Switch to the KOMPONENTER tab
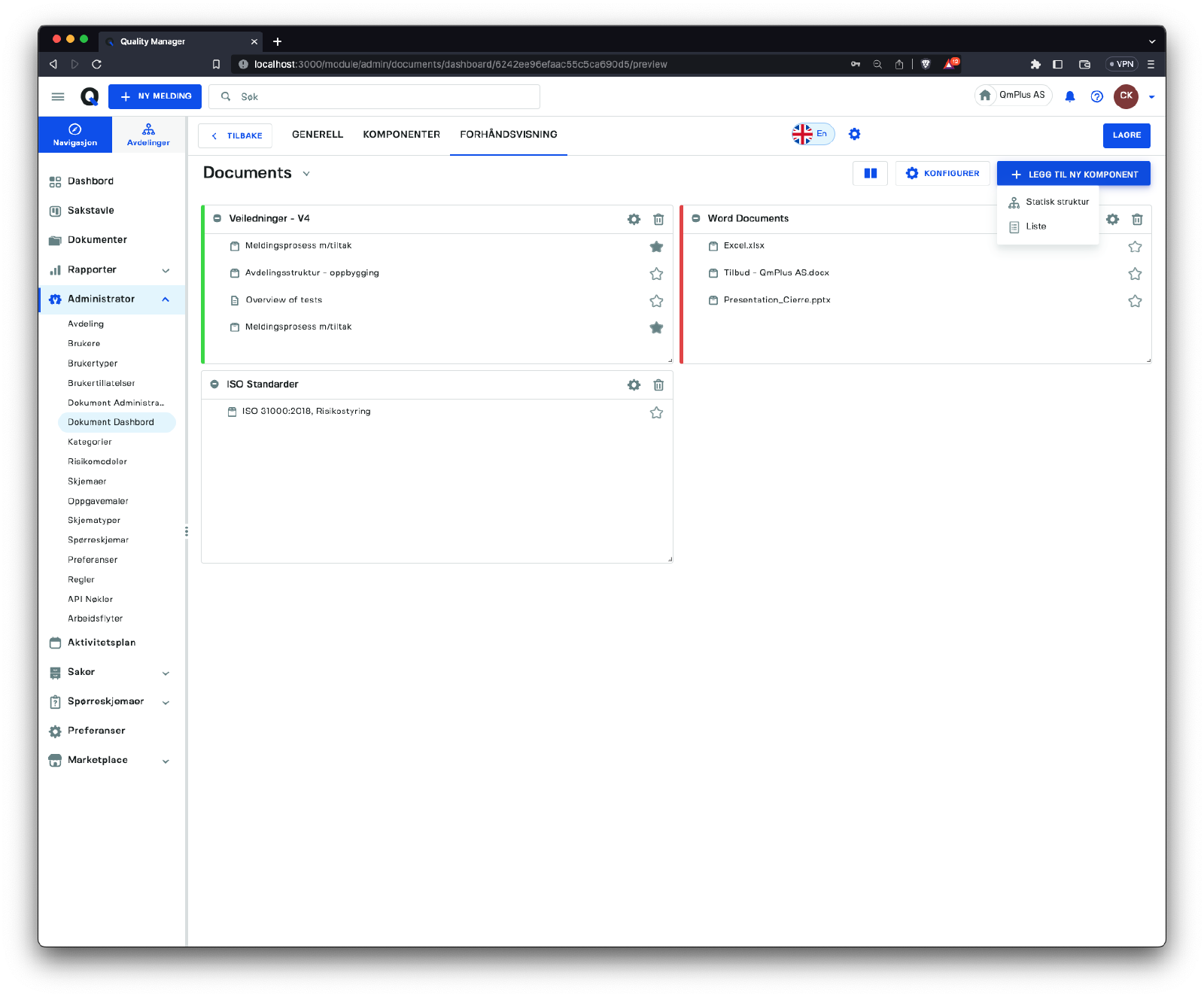1204x997 pixels. click(x=401, y=135)
